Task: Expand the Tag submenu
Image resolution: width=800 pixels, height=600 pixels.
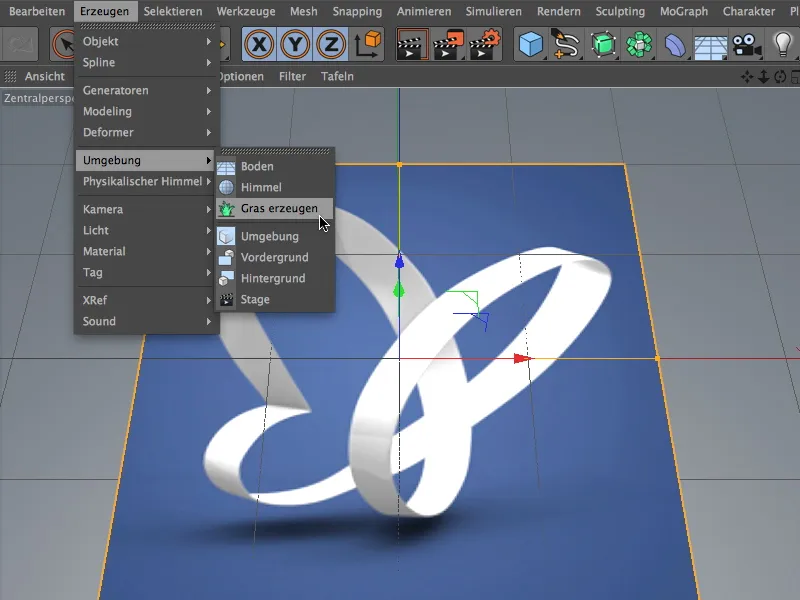Action: pyautogui.click(x=147, y=272)
